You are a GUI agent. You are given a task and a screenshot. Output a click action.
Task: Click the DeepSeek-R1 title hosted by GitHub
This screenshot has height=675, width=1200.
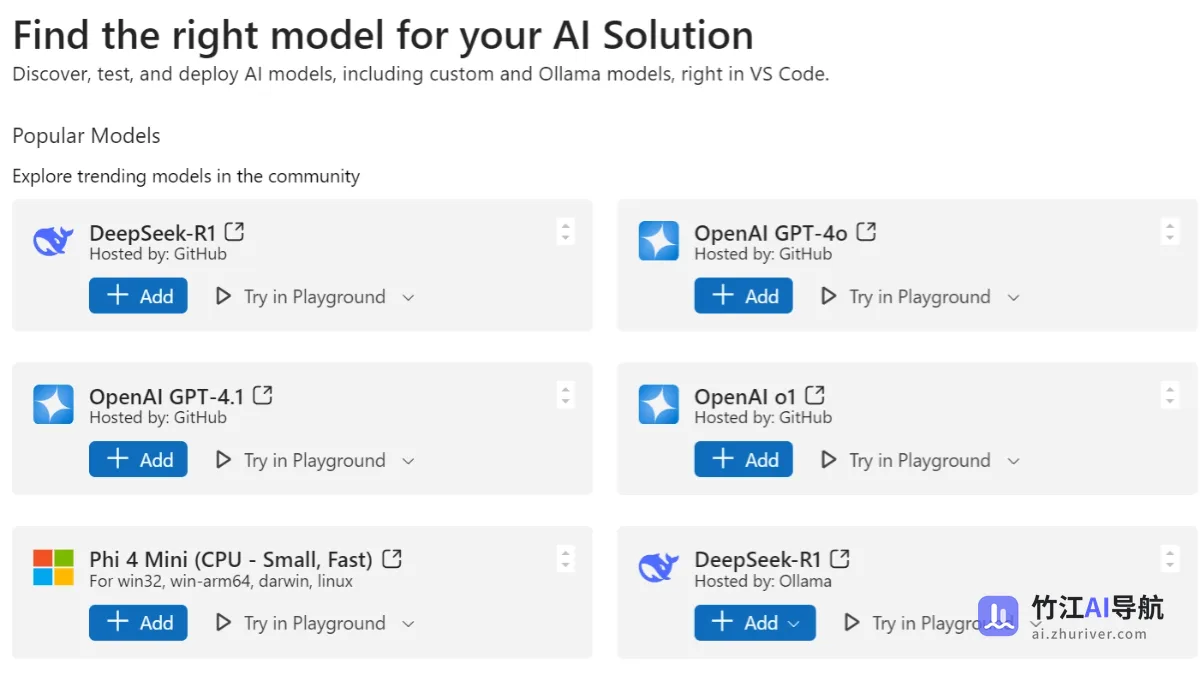coord(152,233)
